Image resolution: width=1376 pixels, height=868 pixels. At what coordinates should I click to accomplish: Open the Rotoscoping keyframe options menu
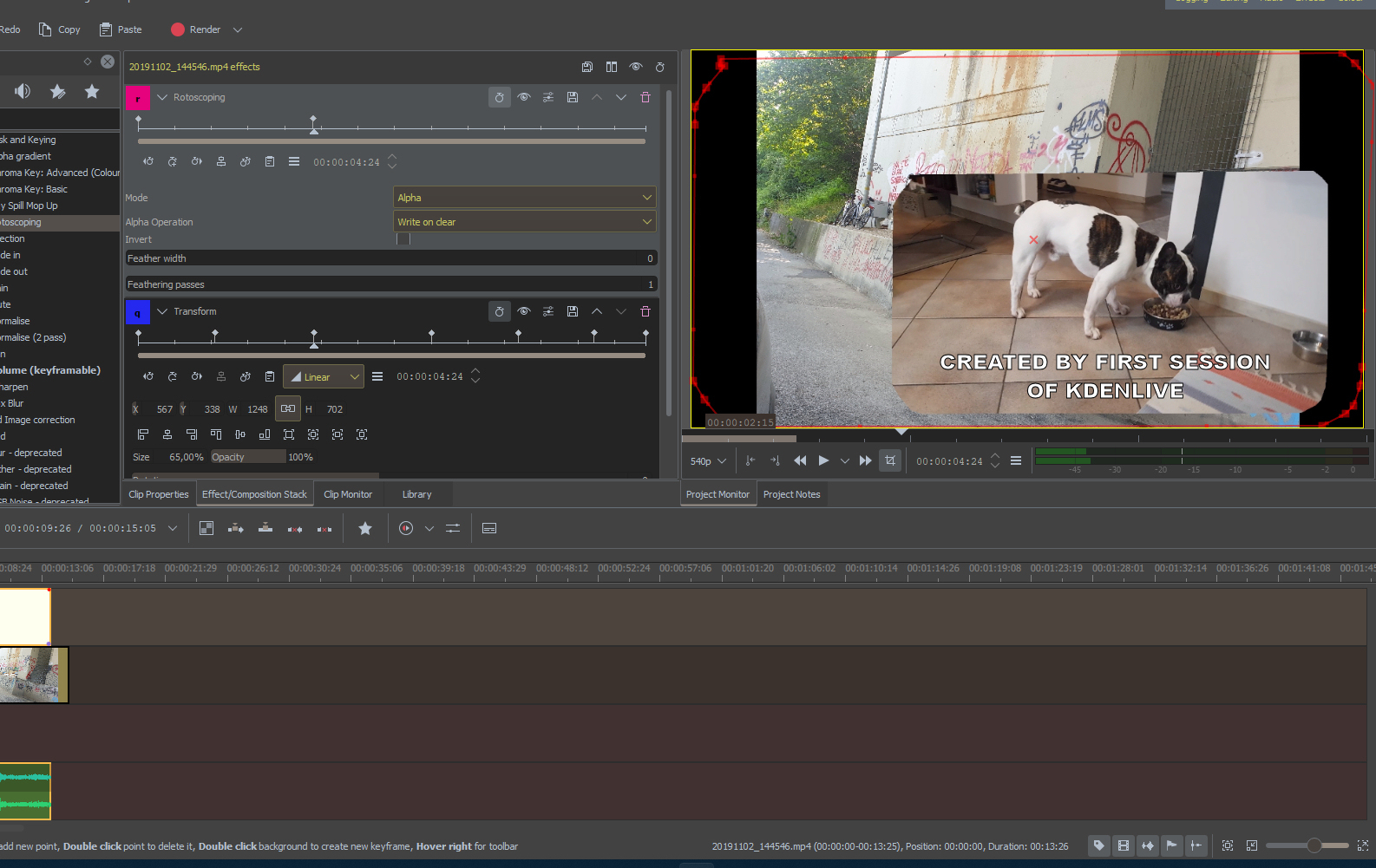pos(294,161)
